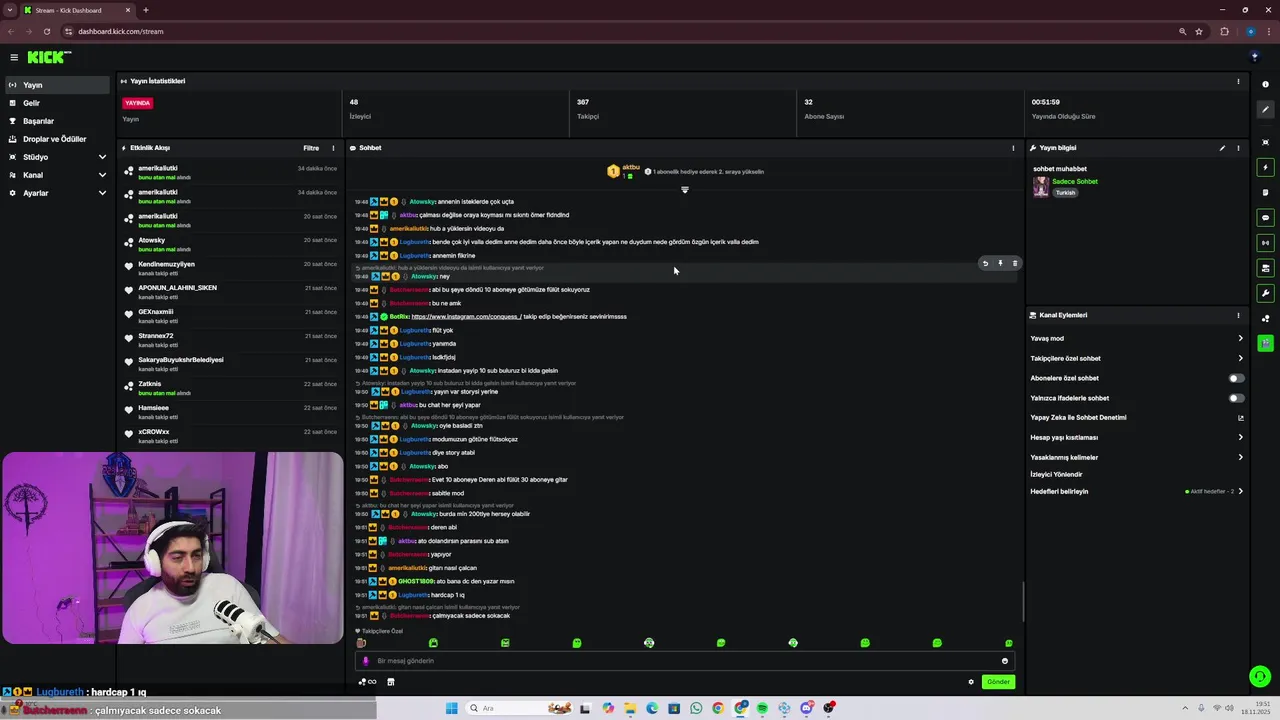Open the Yavaş mod settings chevron

pyautogui.click(x=1241, y=338)
